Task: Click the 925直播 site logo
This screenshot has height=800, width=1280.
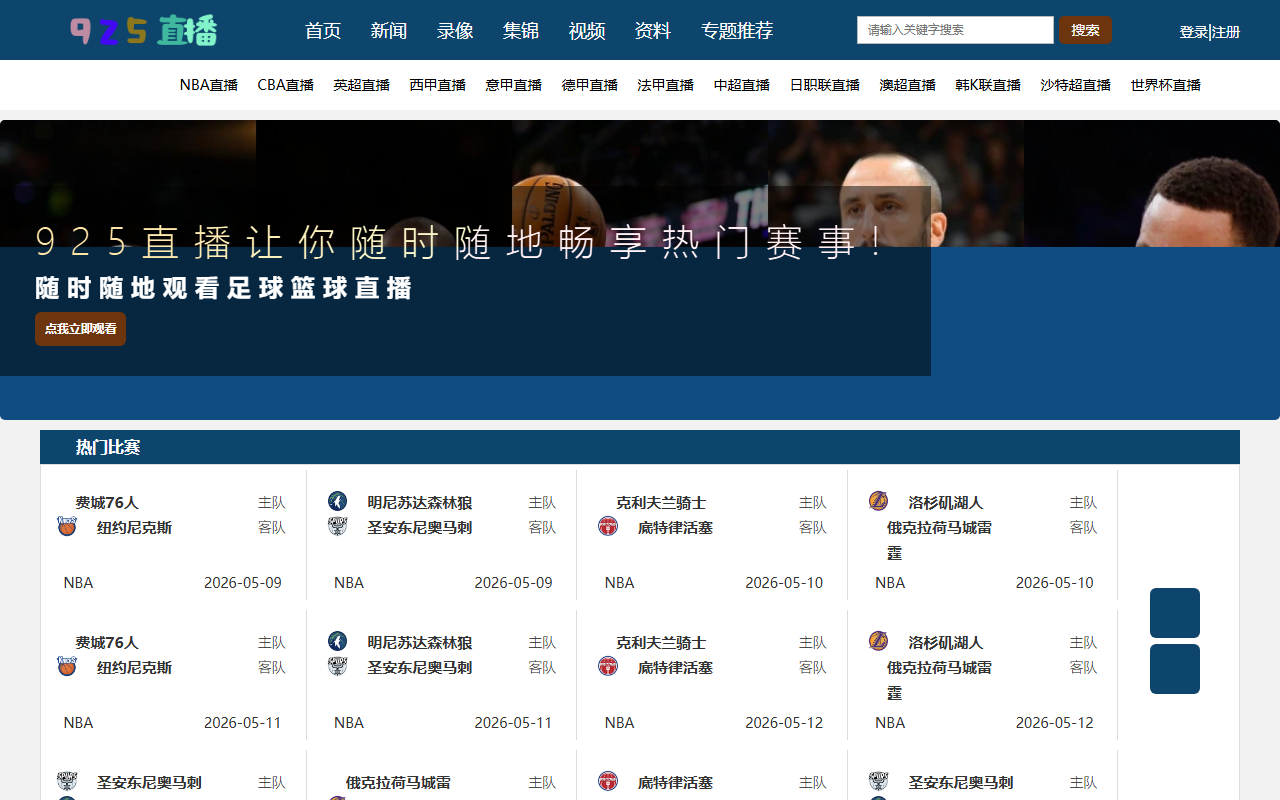Action: click(x=144, y=31)
